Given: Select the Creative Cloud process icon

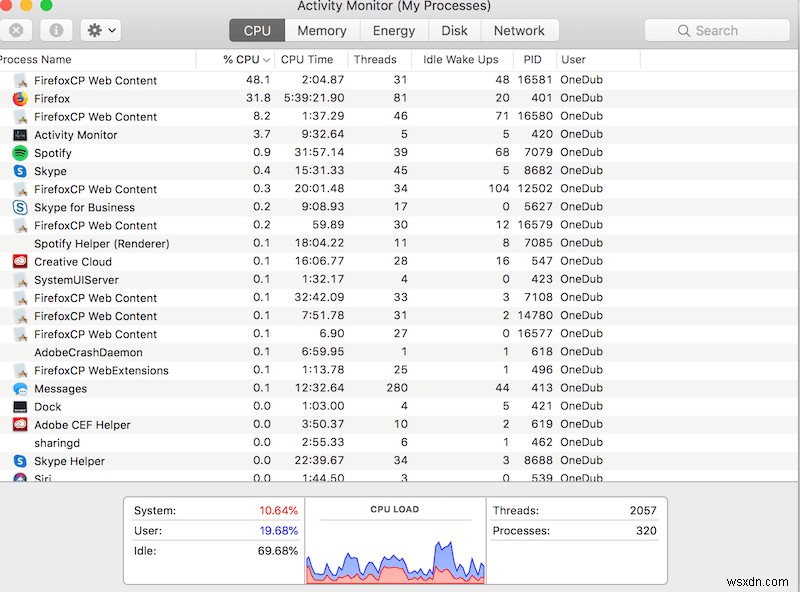Looking at the screenshot, I should [20, 261].
